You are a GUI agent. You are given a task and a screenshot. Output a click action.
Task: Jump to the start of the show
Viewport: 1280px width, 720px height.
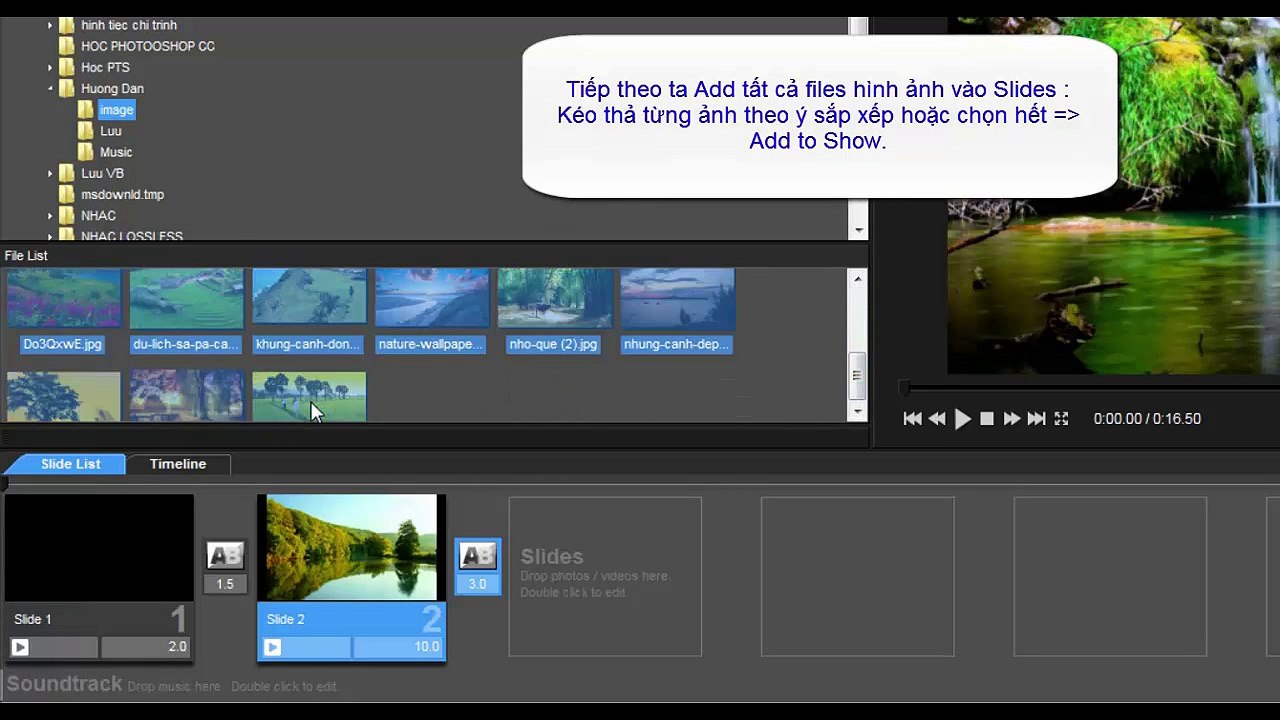pyautogui.click(x=912, y=419)
